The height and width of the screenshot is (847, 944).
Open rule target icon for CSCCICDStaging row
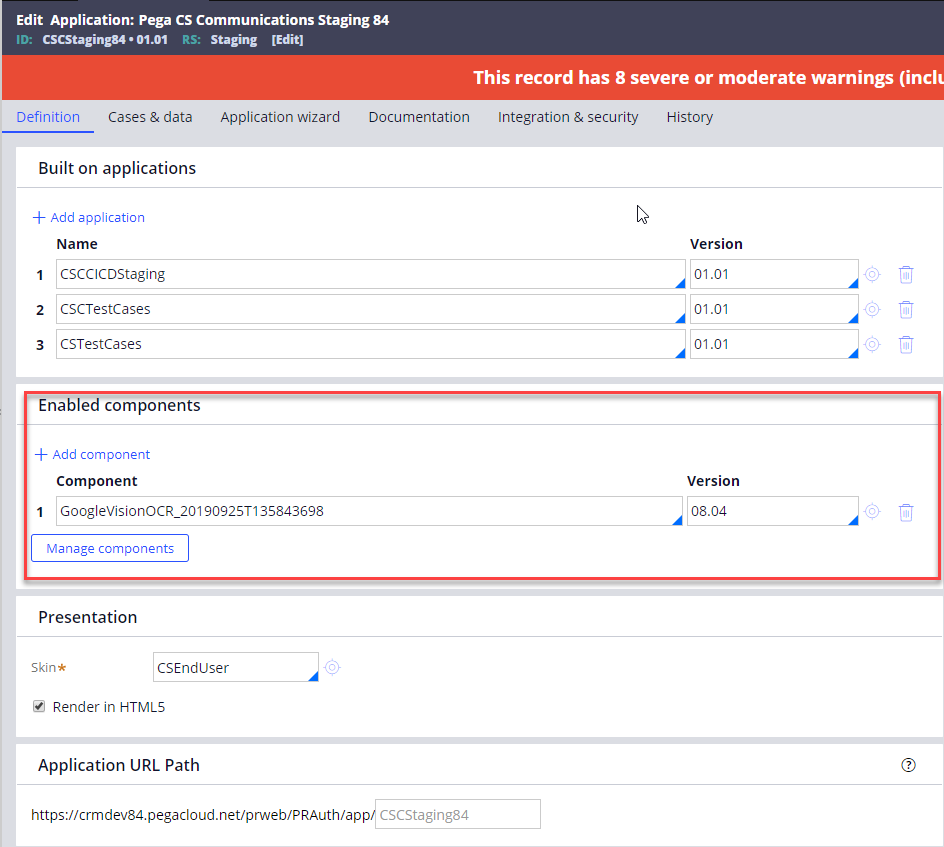point(872,274)
